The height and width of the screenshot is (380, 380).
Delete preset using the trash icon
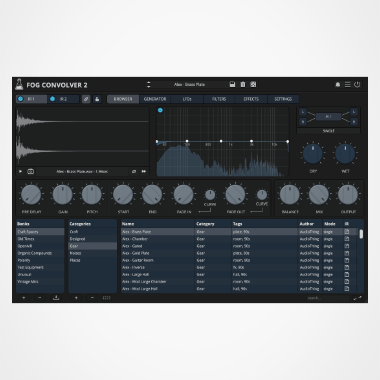pyautogui.click(x=243, y=84)
